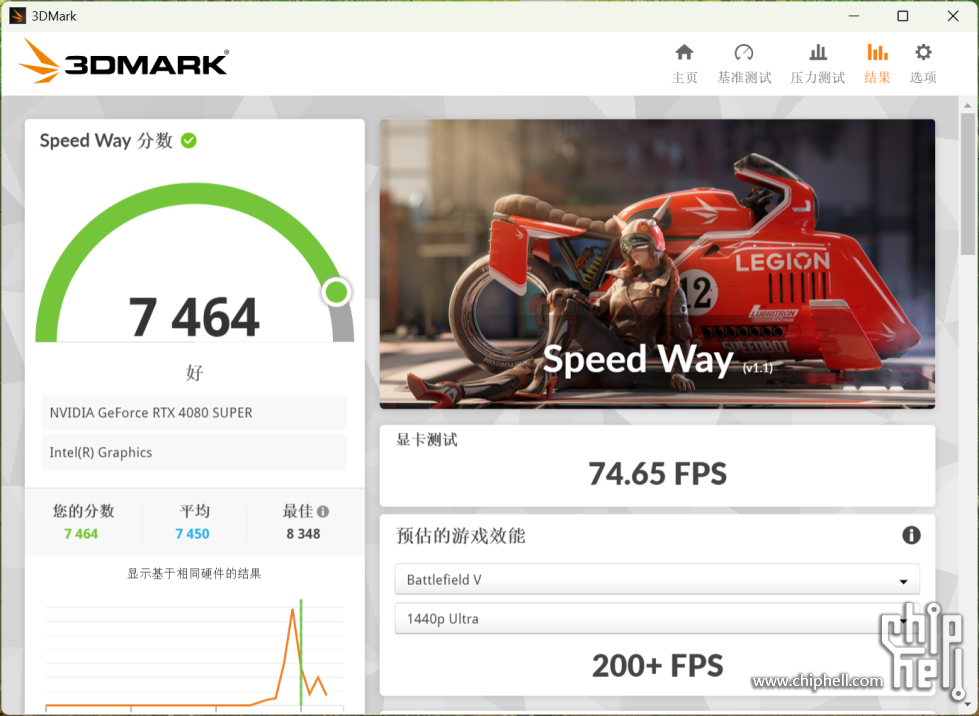Click the 3DMark app icon in title bar

17,16
